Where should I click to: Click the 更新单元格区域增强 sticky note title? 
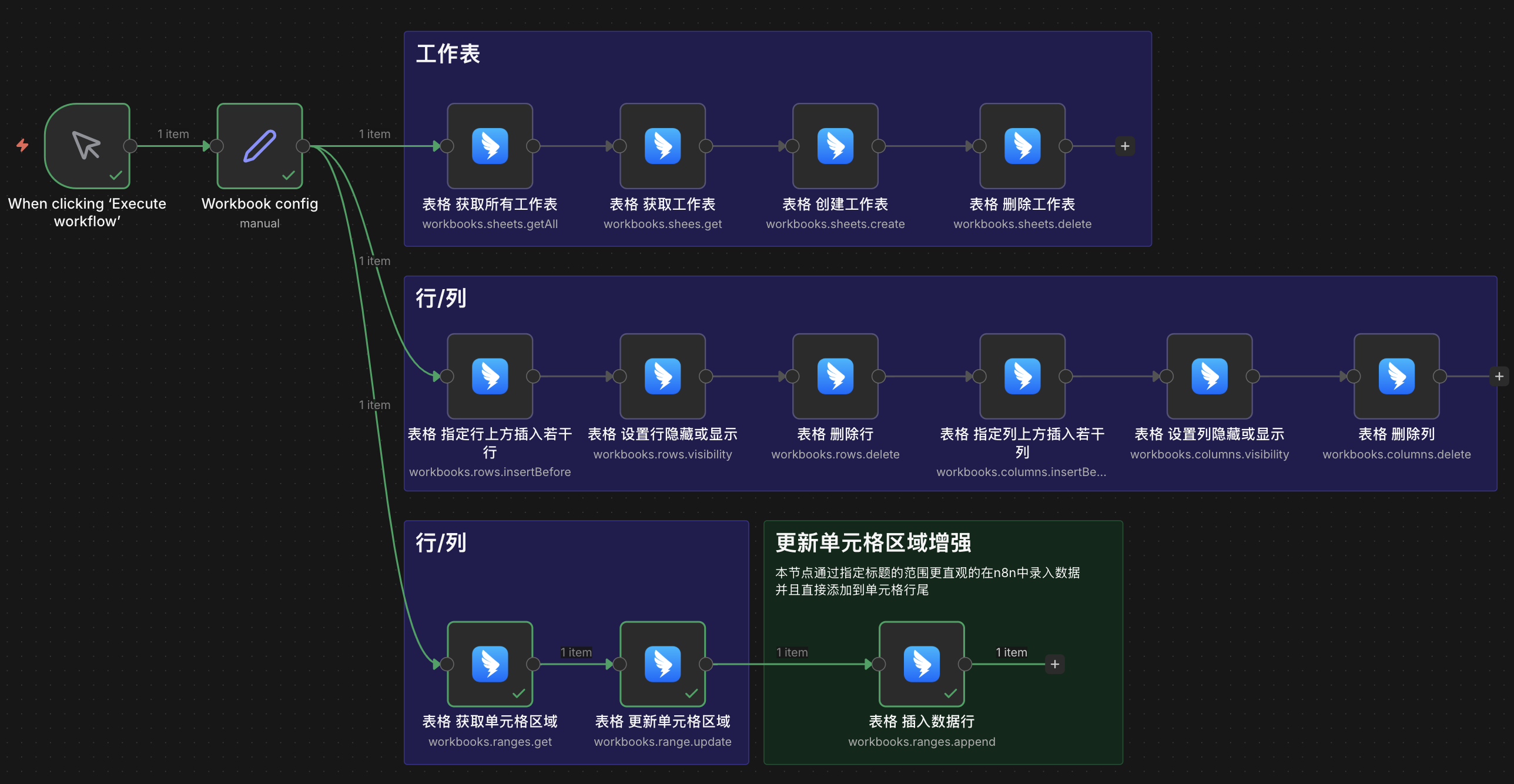pos(873,542)
